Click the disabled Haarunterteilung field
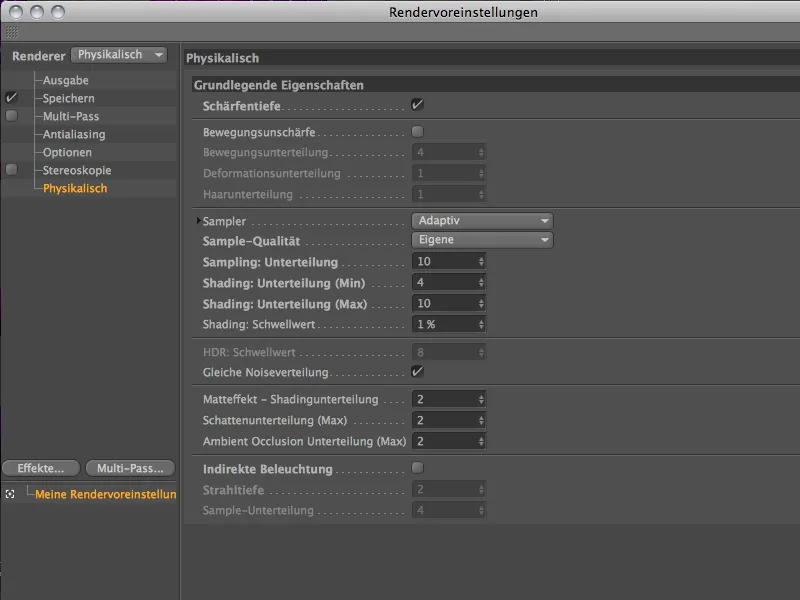This screenshot has width=800, height=600. coord(448,194)
